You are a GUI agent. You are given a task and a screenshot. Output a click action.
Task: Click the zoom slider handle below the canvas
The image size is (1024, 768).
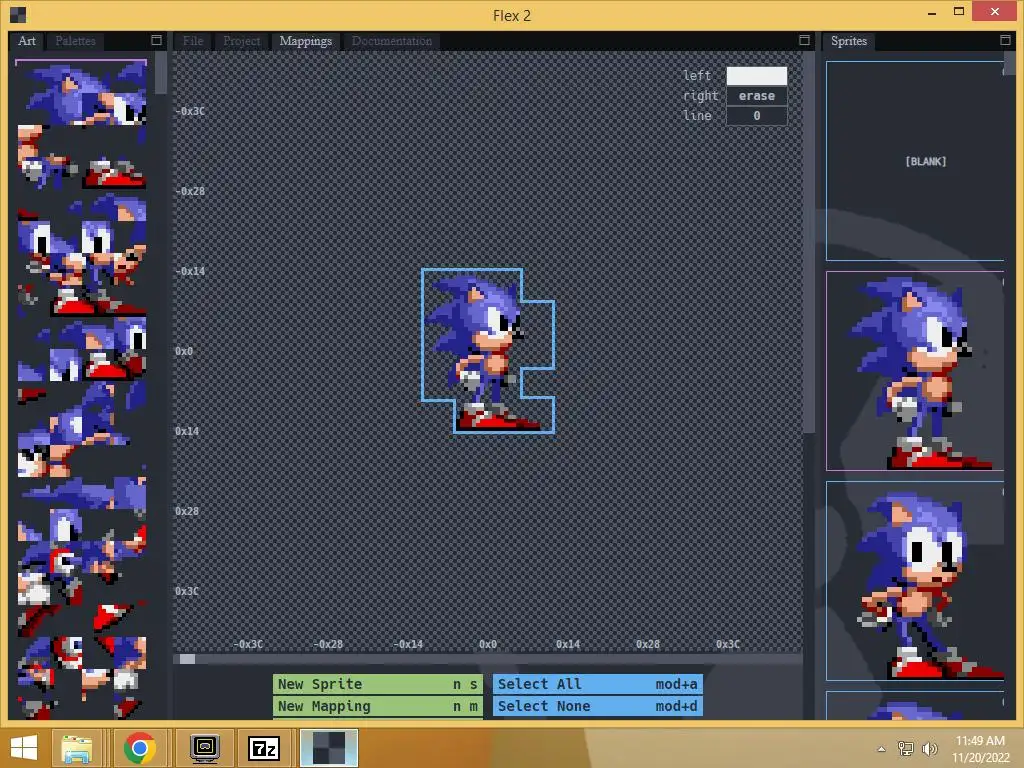[x=187, y=659]
